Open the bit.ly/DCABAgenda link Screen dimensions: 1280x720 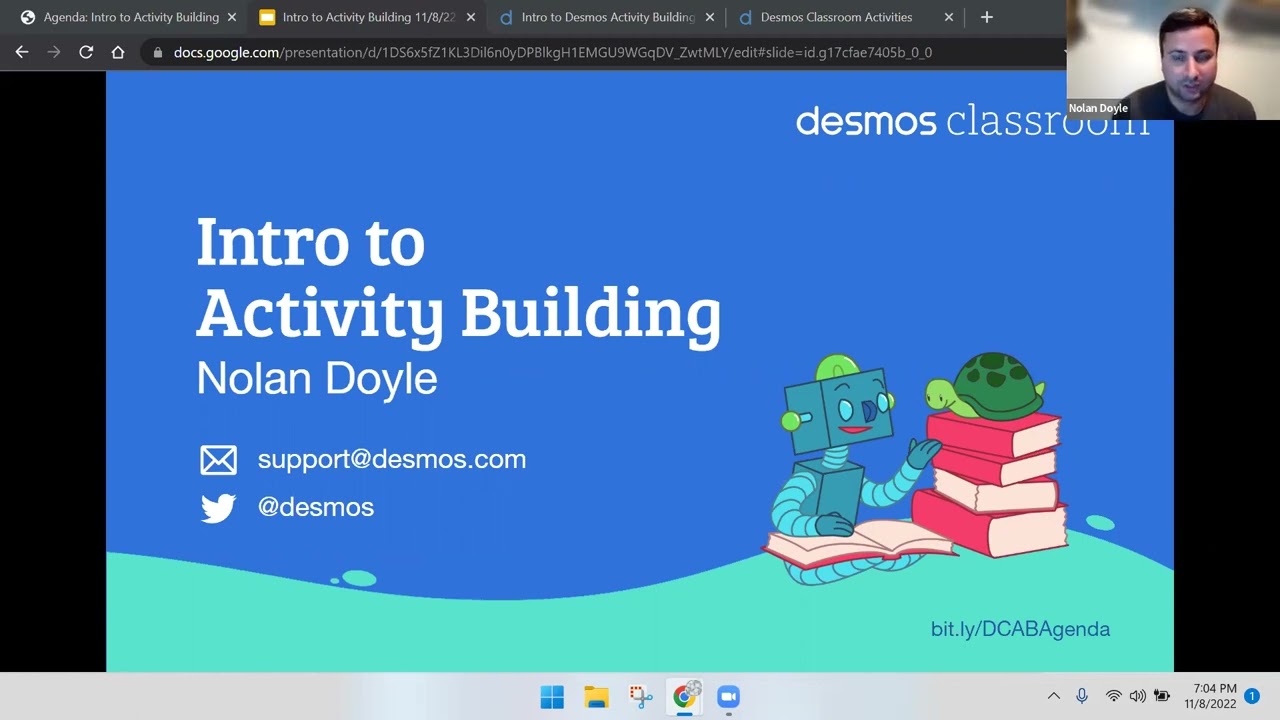pyautogui.click(x=1020, y=629)
